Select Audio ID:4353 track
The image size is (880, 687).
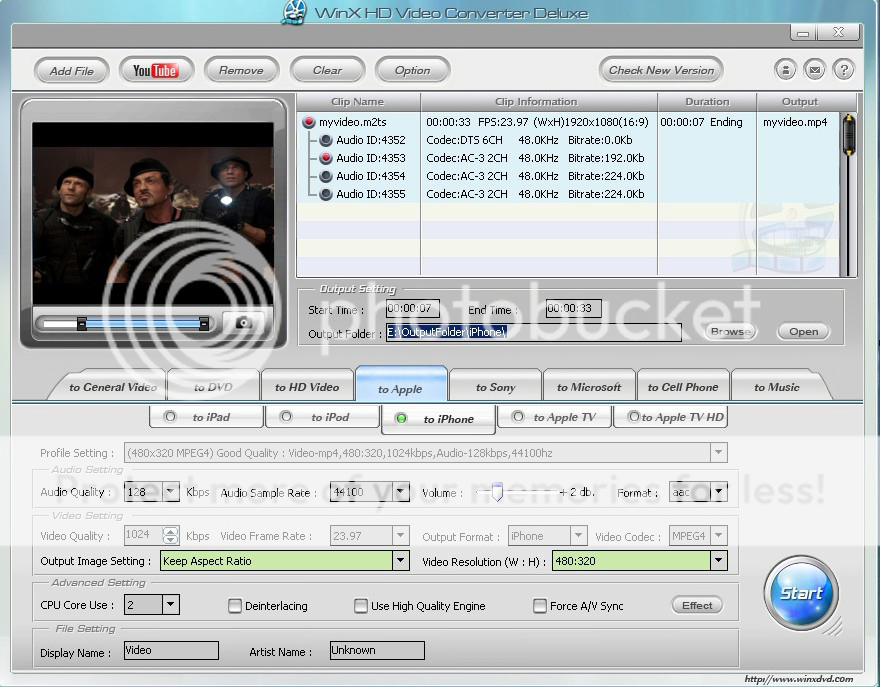(x=326, y=158)
